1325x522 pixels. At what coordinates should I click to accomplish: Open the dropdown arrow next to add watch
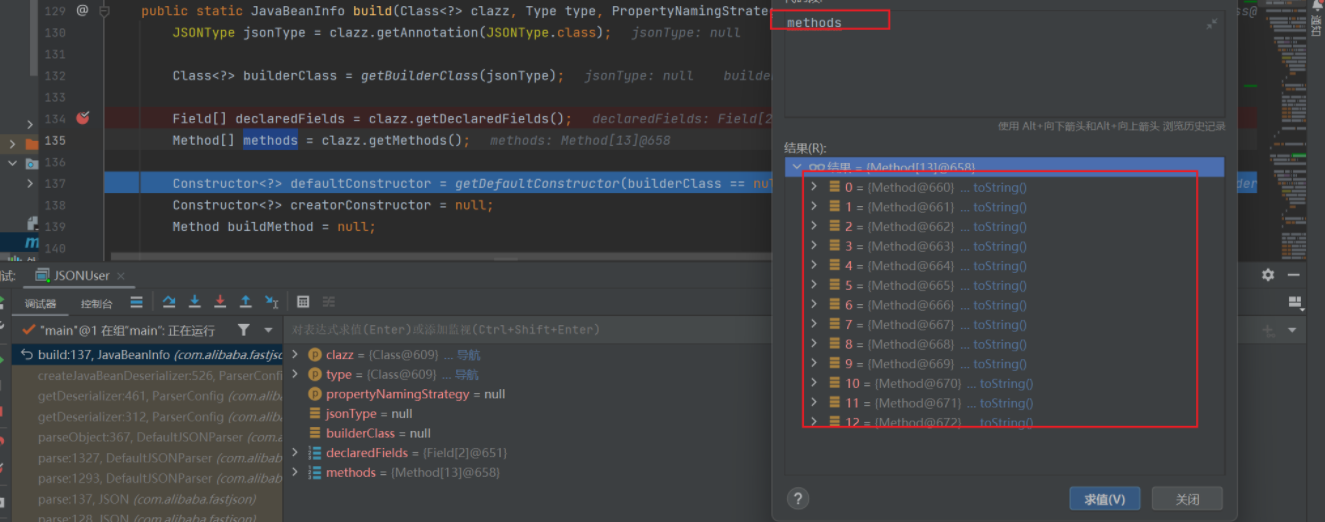coord(1292,330)
